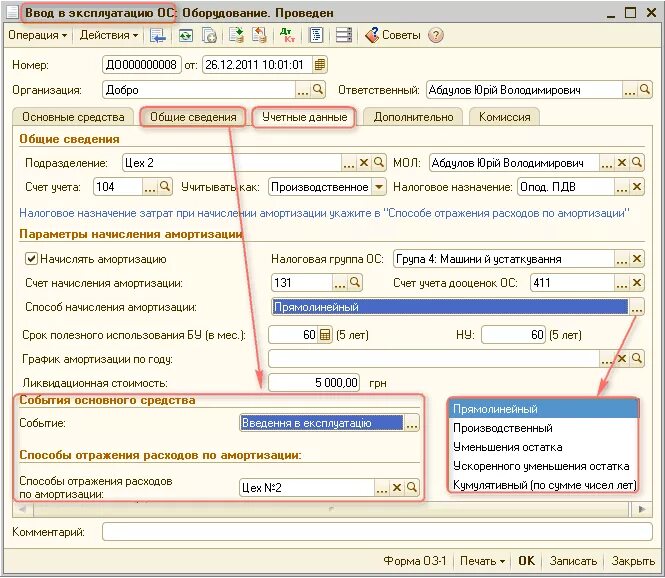665x578 pixels.
Task: Click the green refresh icon in toolbar
Action: (x=185, y=36)
